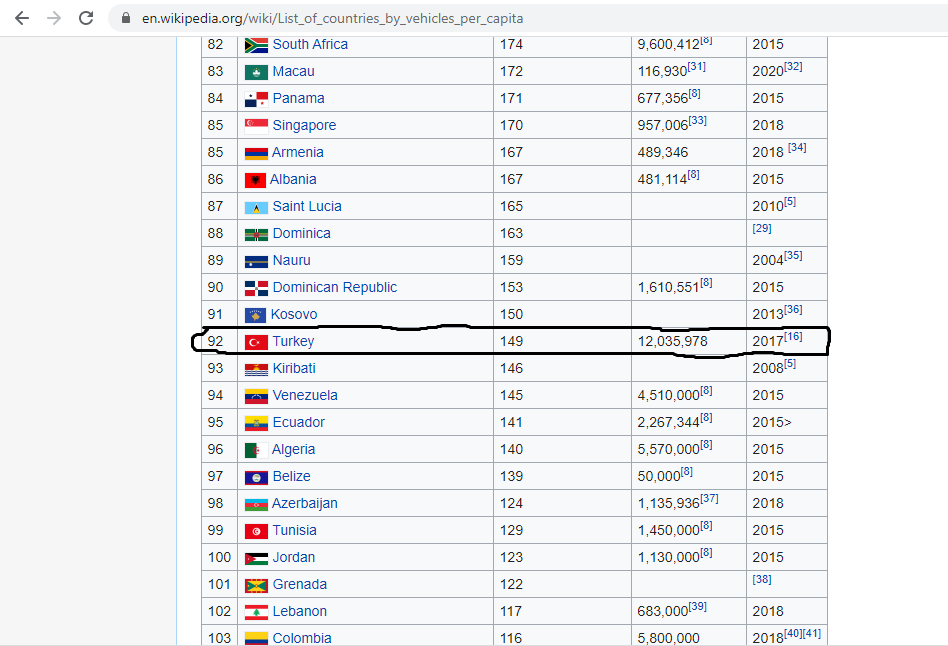Click the Dominica flag icon
Viewport: 948px width, 646px height.
tap(256, 235)
